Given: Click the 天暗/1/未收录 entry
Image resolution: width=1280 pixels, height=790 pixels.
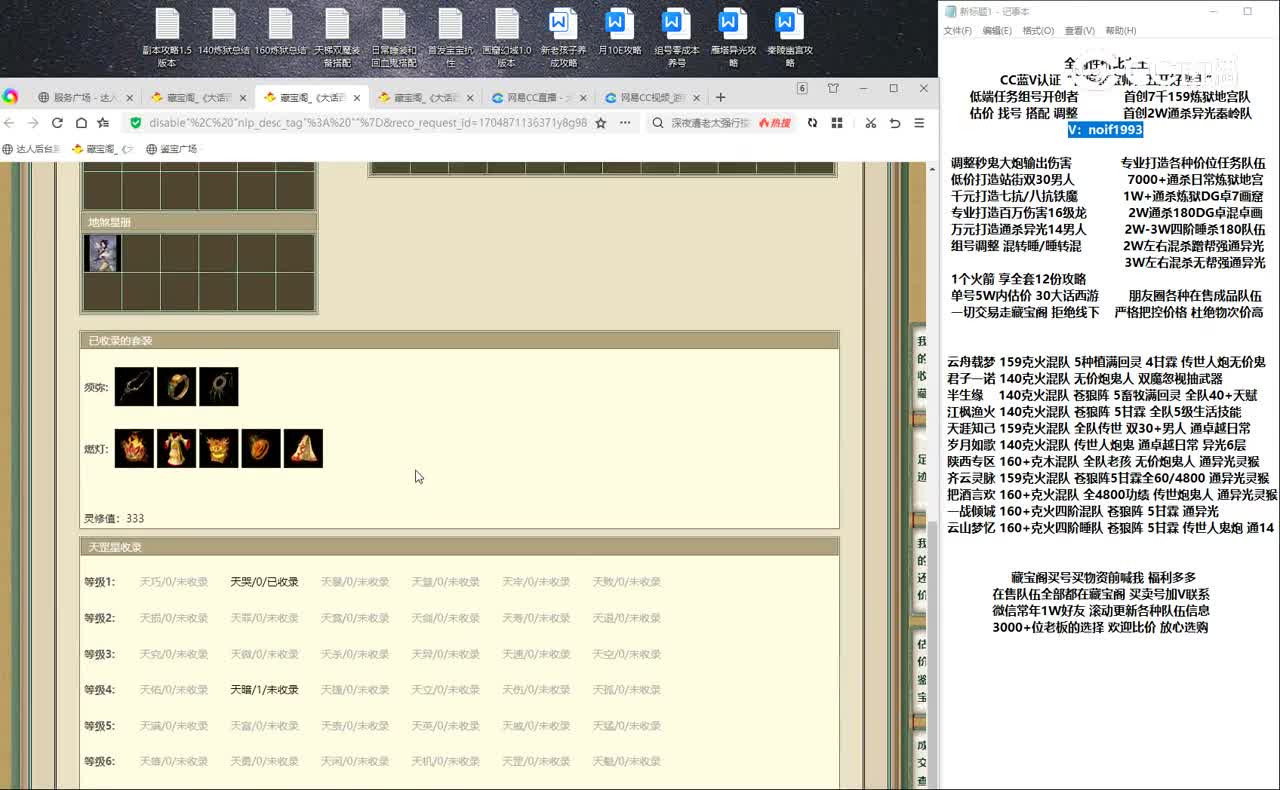Looking at the screenshot, I should tap(264, 690).
